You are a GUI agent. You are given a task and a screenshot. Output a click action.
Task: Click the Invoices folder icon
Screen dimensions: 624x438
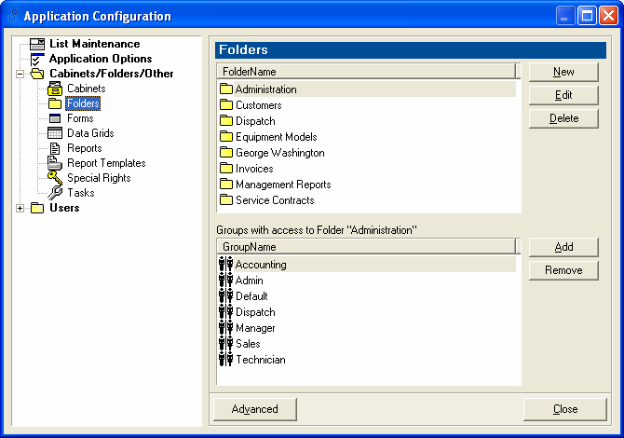click(x=226, y=168)
